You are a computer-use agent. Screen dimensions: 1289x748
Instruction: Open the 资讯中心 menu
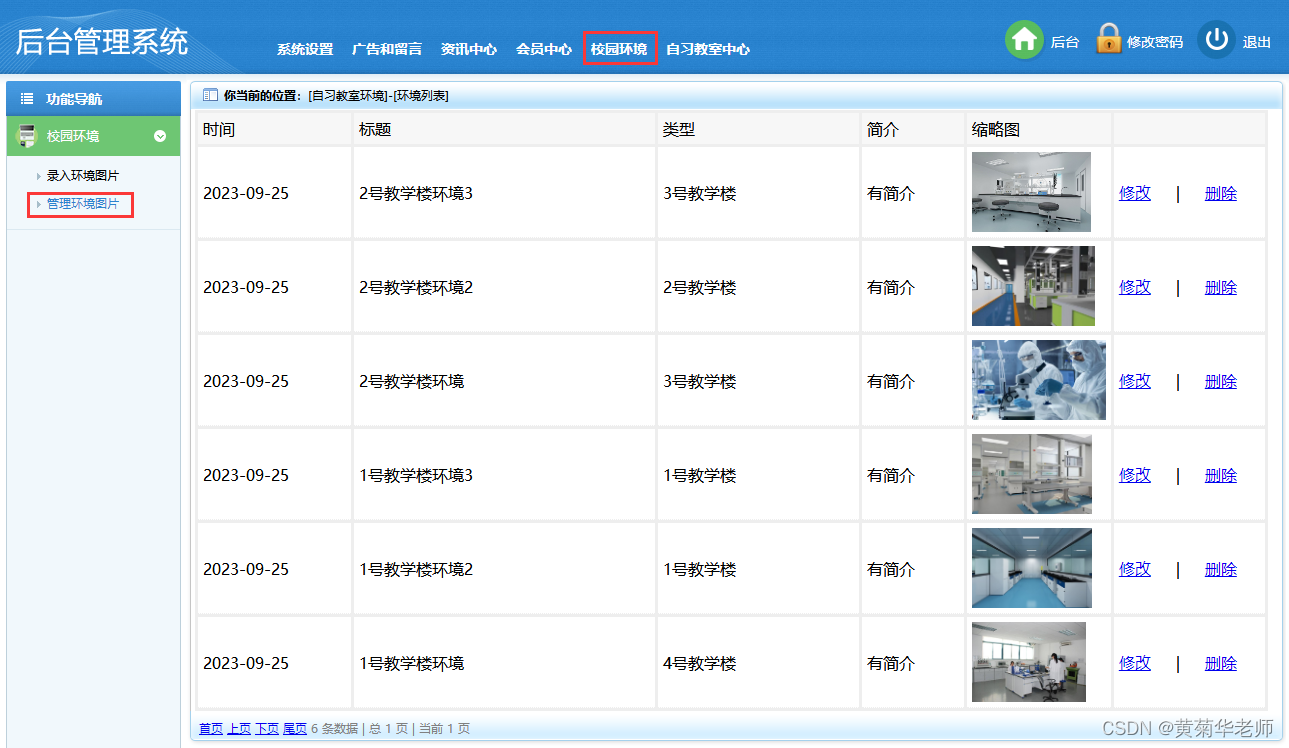click(469, 49)
